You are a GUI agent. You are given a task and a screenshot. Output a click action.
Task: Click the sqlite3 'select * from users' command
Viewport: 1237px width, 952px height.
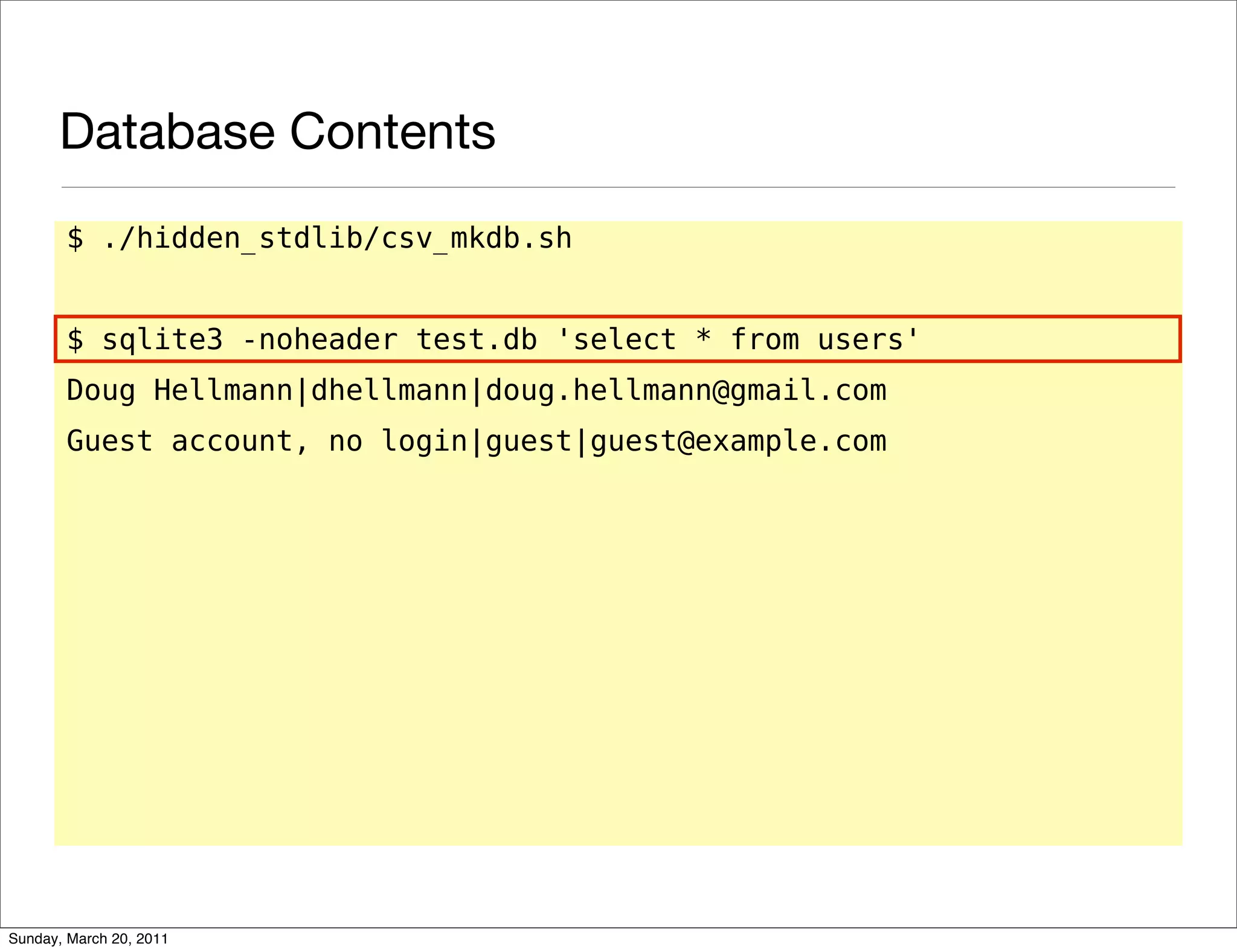click(x=617, y=339)
